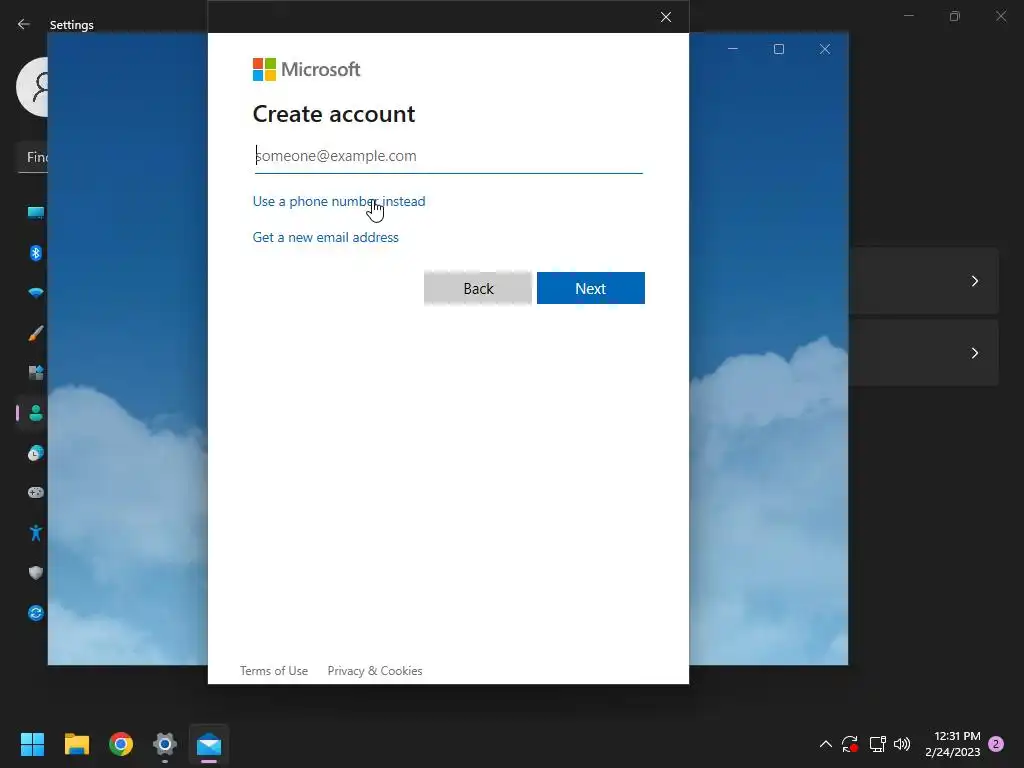Maximize the Mail app window
Image resolution: width=1024 pixels, height=768 pixels.
(x=778, y=49)
